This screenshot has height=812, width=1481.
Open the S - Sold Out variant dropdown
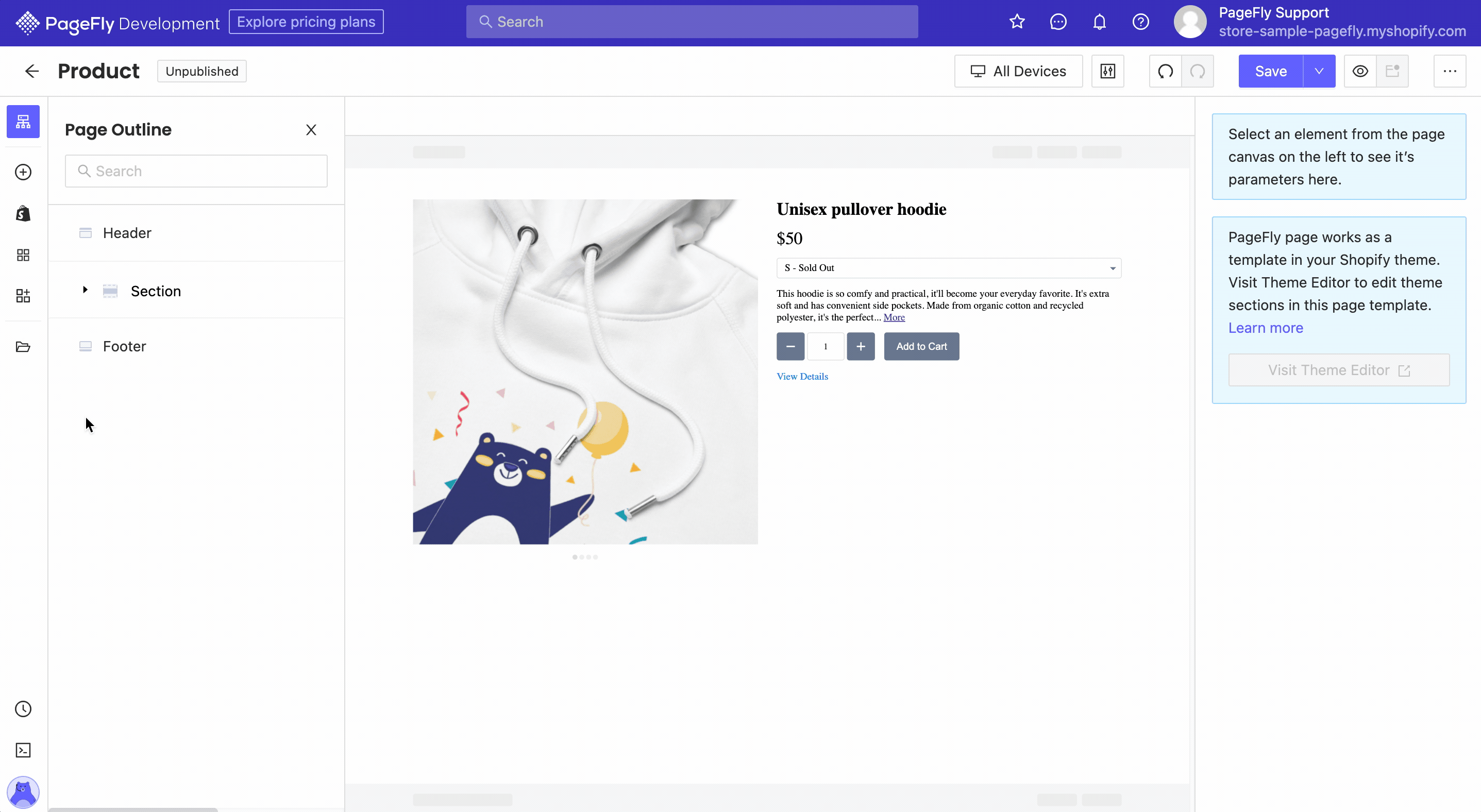(949, 268)
